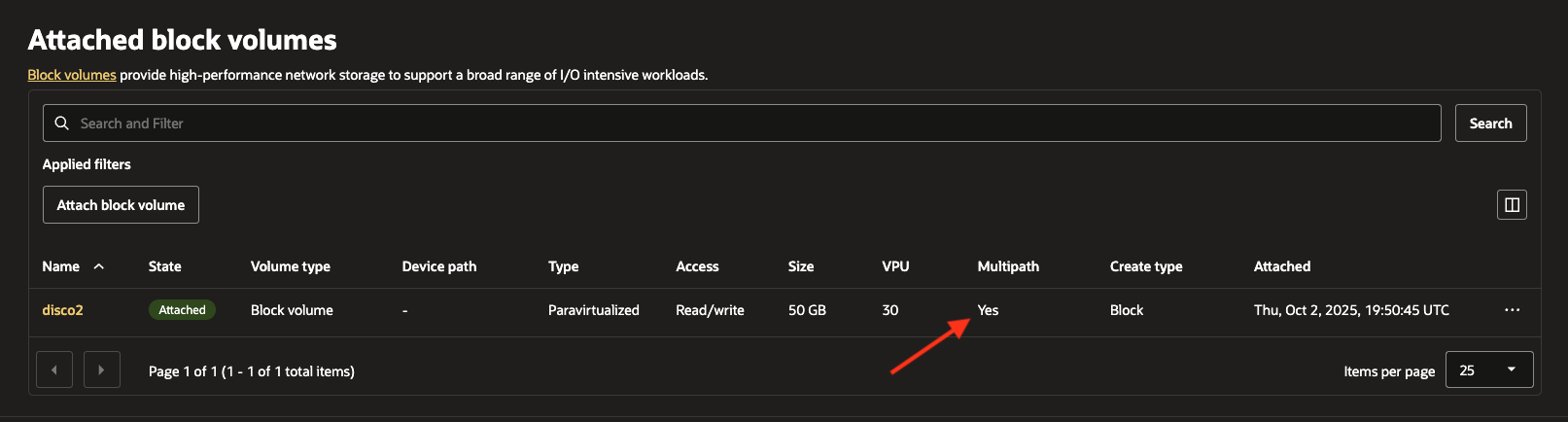The width and height of the screenshot is (1568, 422).
Task: Go to the next page arrow
Action: [102, 370]
